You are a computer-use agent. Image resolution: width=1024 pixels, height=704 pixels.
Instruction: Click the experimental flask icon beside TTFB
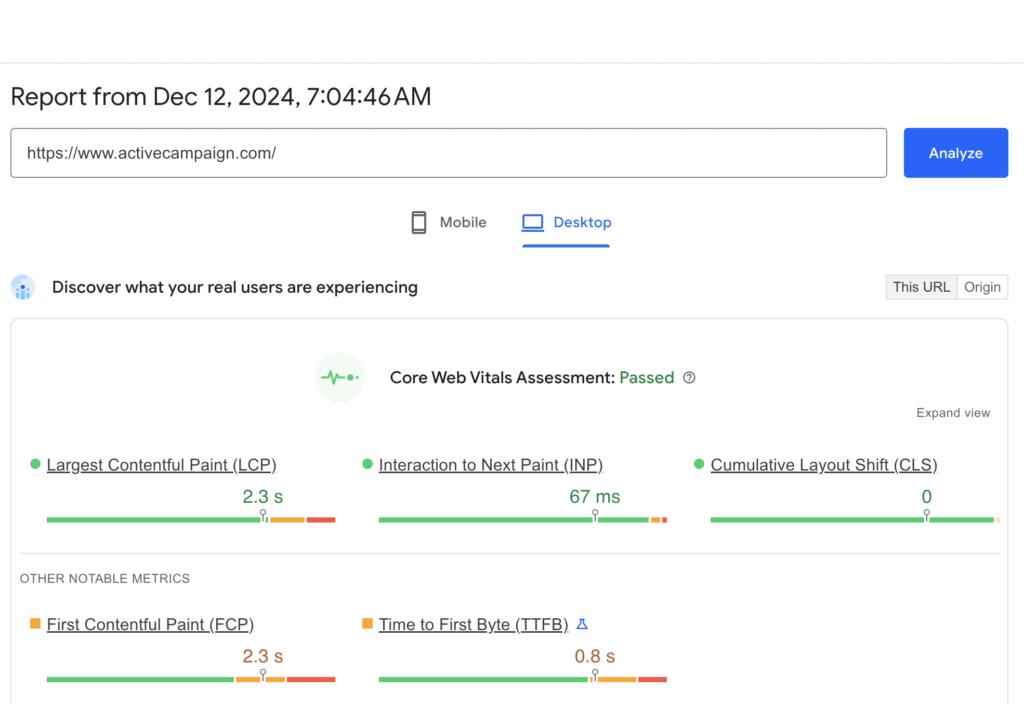point(582,624)
